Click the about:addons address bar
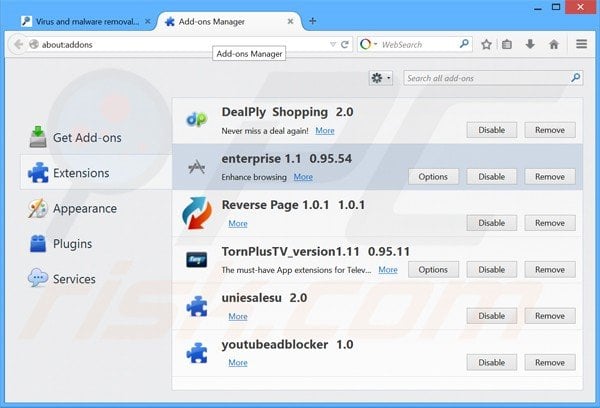The height and width of the screenshot is (408, 600). pyautogui.click(x=184, y=44)
